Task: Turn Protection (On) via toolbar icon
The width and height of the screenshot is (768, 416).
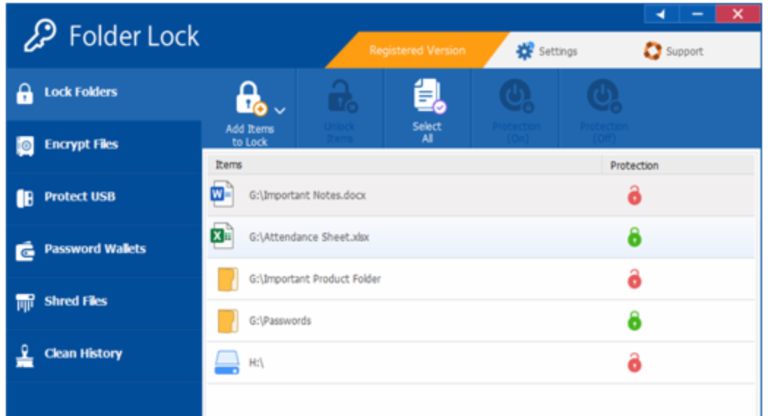Action: tap(516, 97)
